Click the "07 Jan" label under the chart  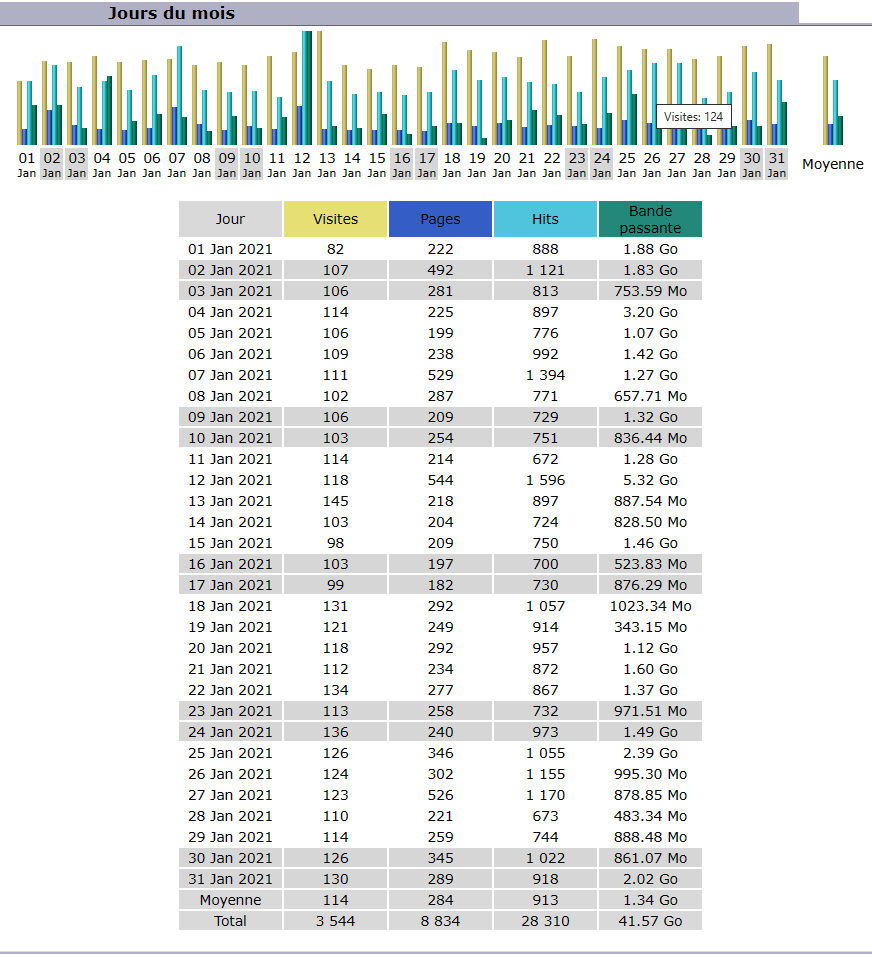click(x=177, y=164)
